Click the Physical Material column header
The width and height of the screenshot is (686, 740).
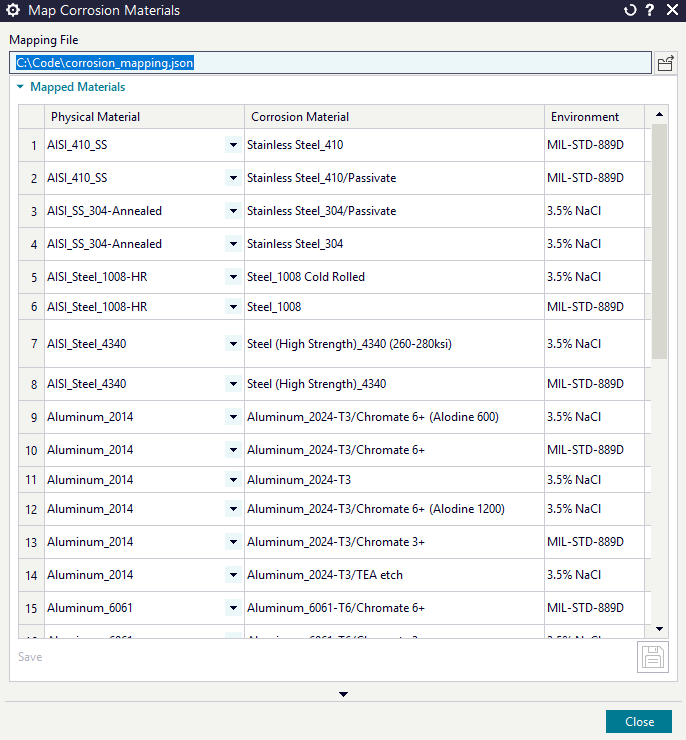144,117
